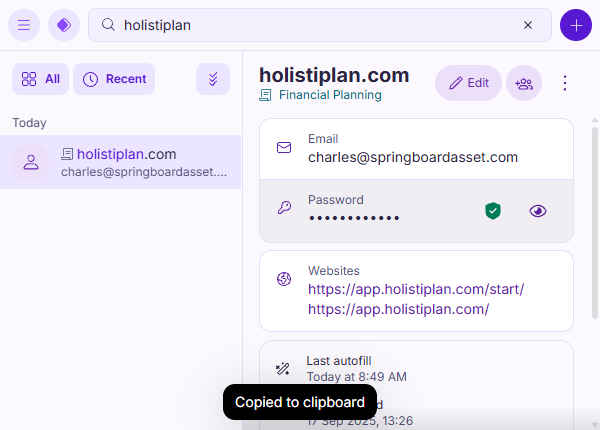Click the Edit button

click(x=468, y=83)
